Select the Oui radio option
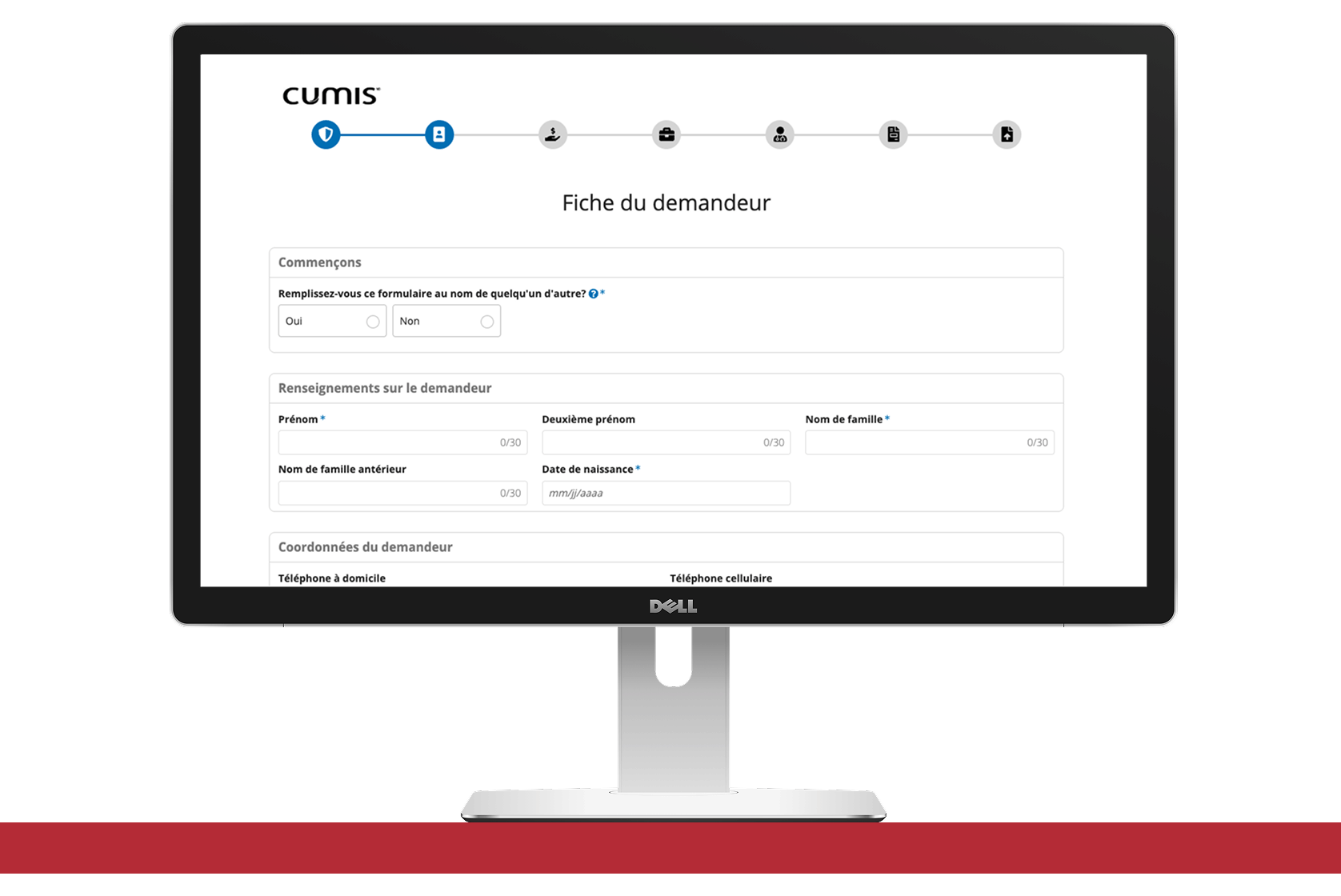 pyautogui.click(x=332, y=321)
